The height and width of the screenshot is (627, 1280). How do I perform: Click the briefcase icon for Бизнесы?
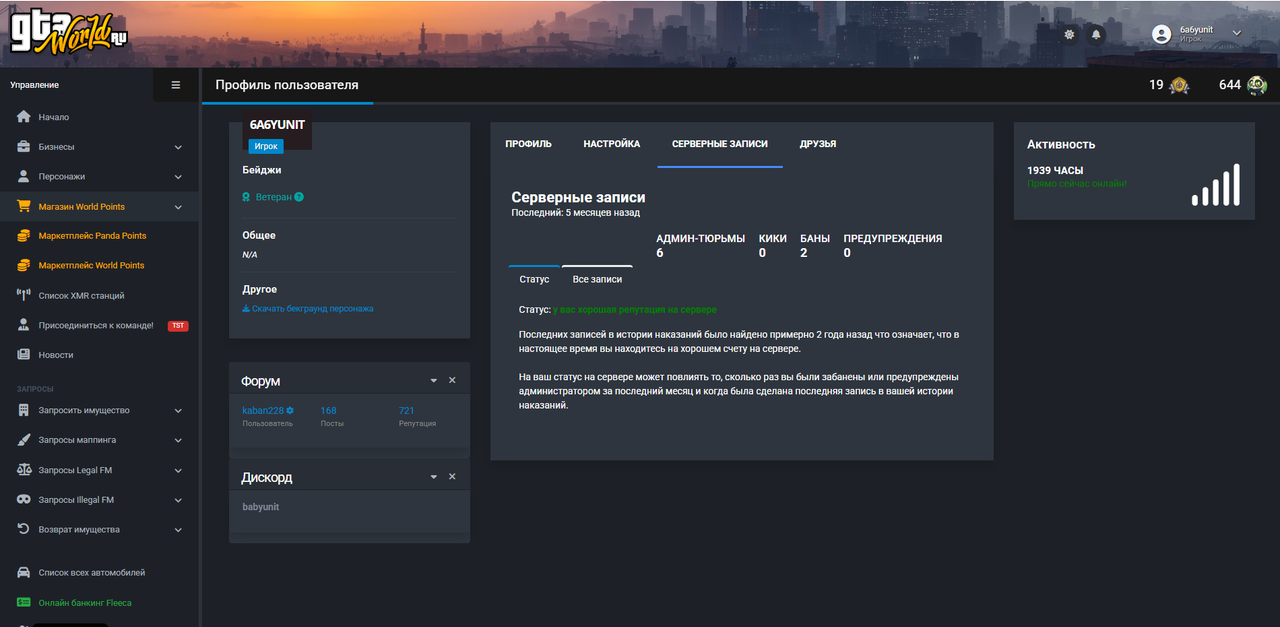(24, 147)
